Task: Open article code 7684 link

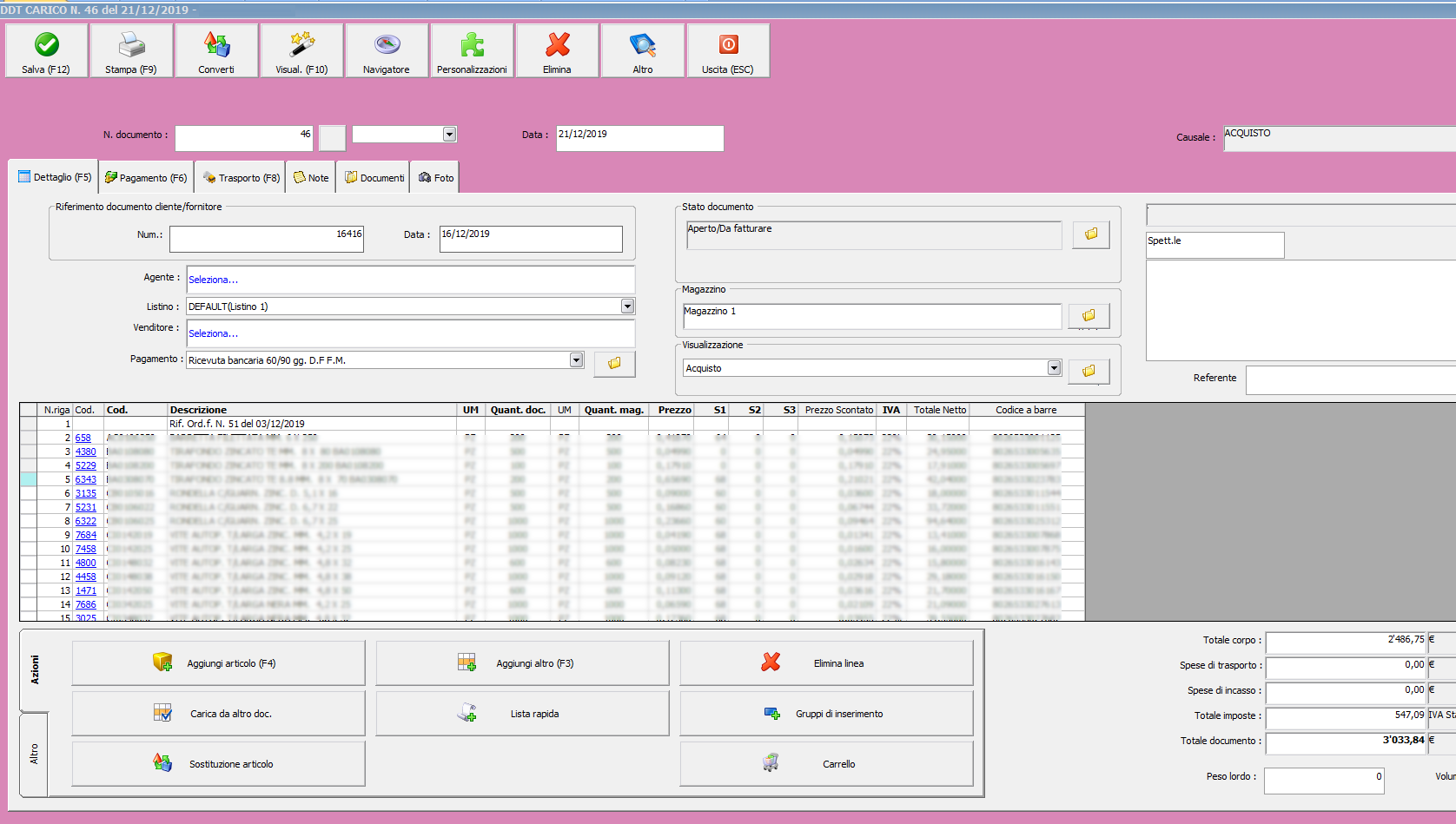Action: pos(85,536)
